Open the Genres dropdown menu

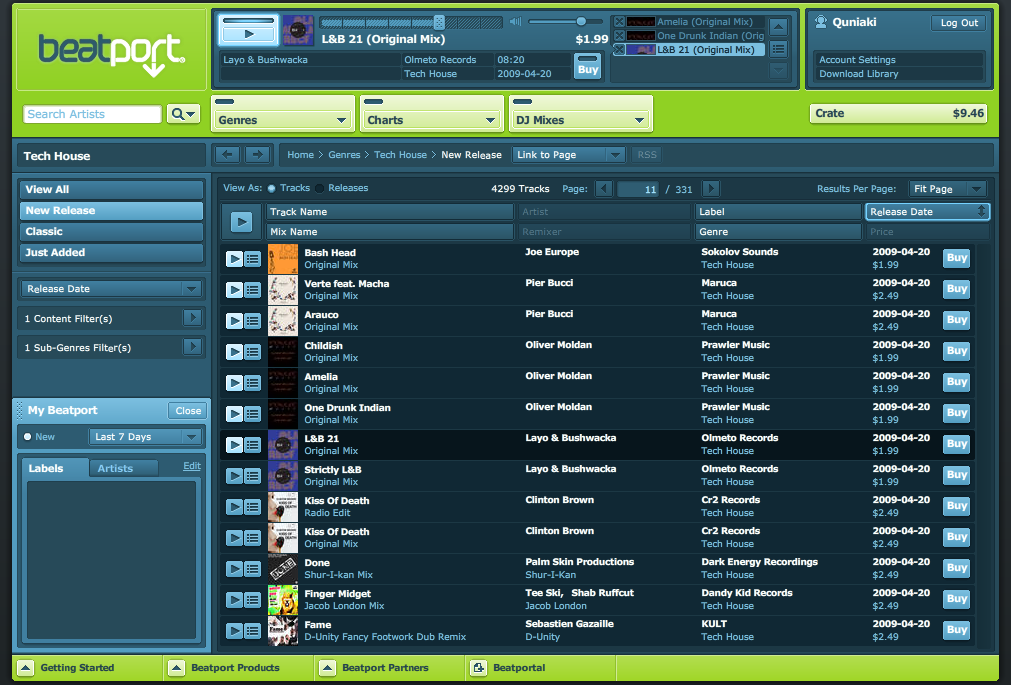pyautogui.click(x=283, y=119)
